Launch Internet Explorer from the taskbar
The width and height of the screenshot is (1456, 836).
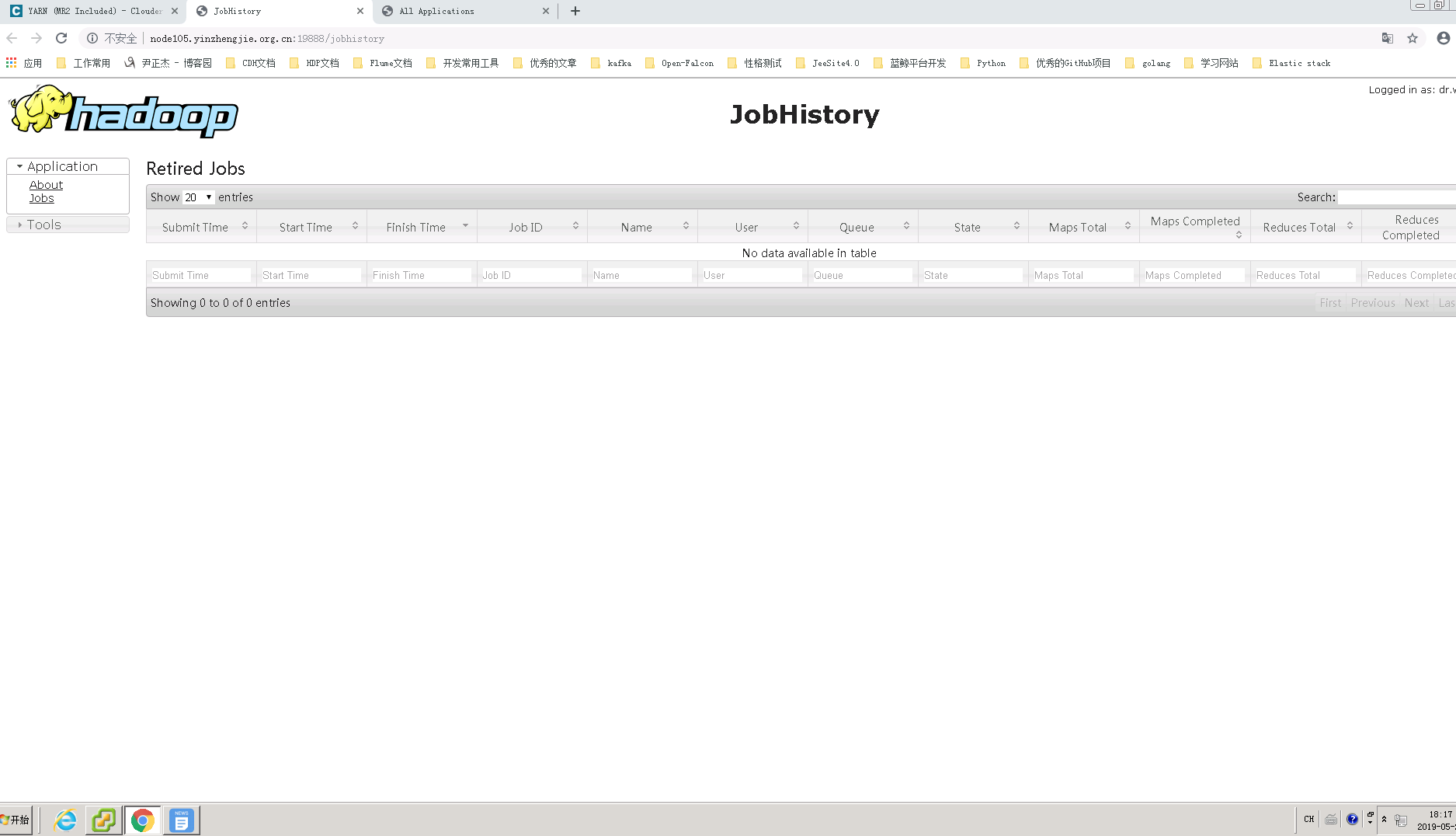(64, 820)
